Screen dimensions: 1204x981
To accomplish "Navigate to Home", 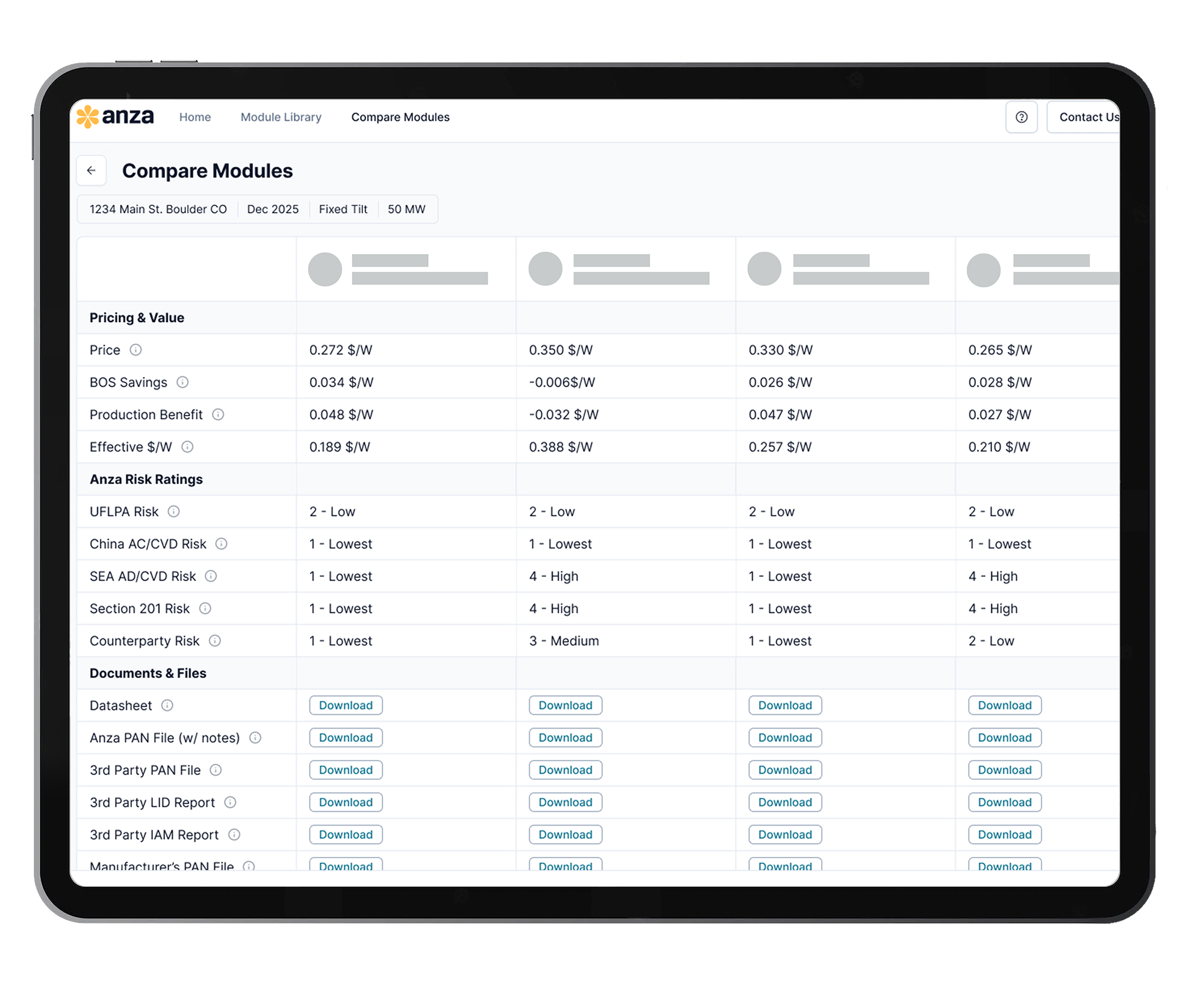I will (194, 117).
